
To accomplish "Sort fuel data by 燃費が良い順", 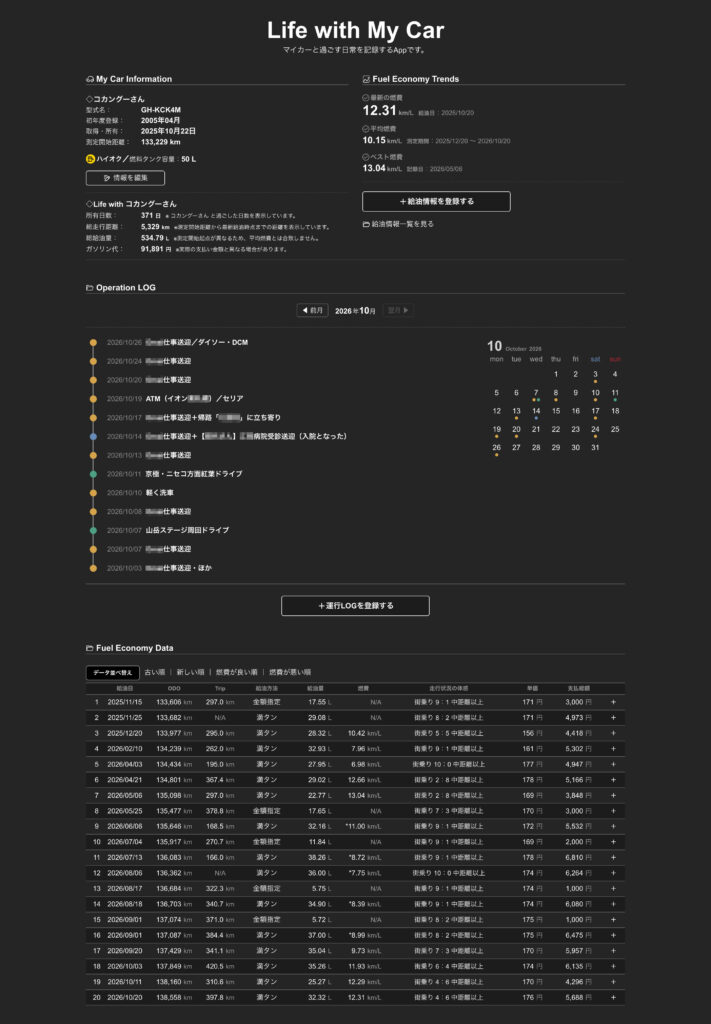I will click(236, 672).
